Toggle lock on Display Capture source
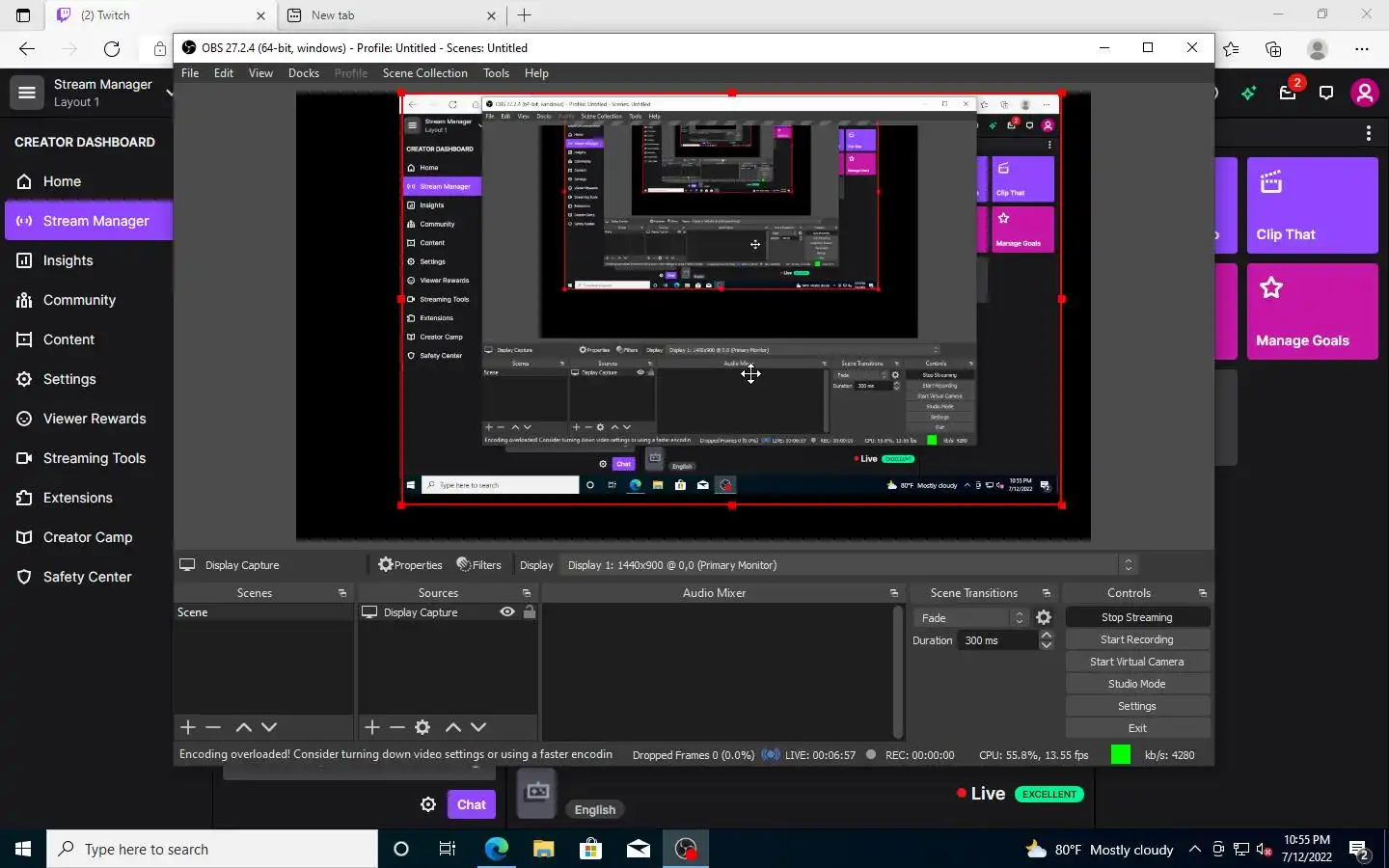 coord(529,612)
